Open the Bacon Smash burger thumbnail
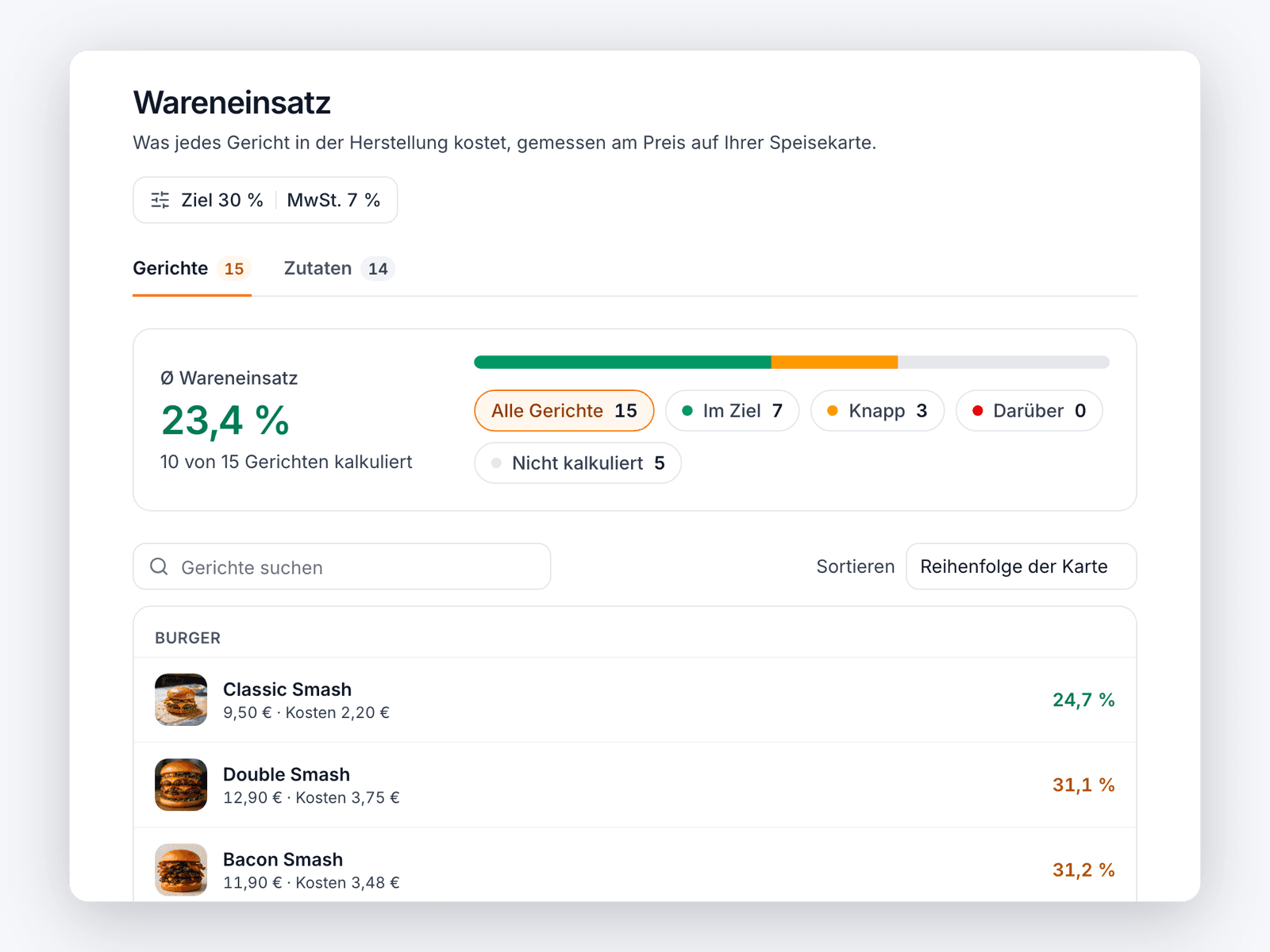Viewport: 1270px width, 952px height. click(181, 869)
